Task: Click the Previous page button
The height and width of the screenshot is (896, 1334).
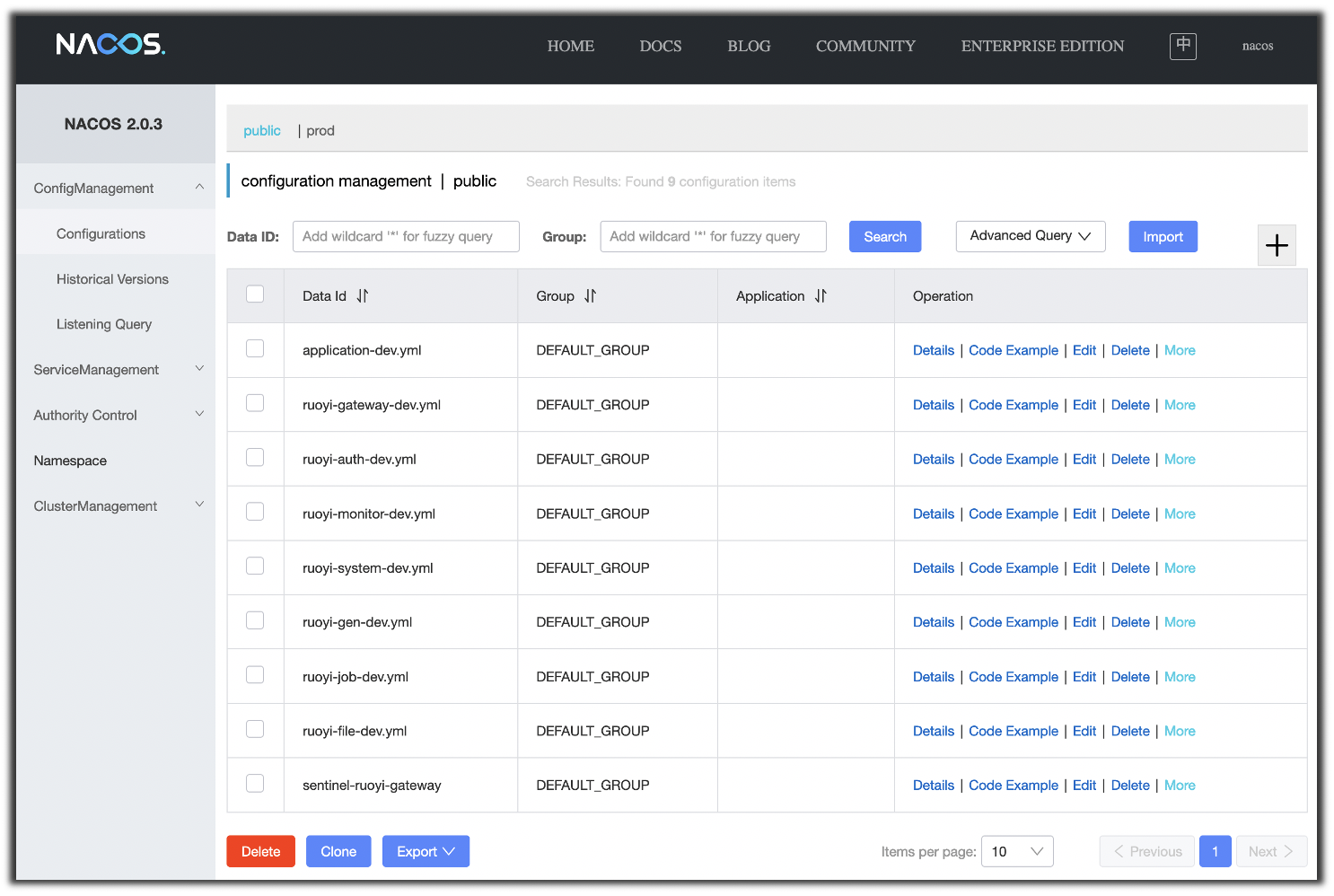Action: pos(1147,851)
